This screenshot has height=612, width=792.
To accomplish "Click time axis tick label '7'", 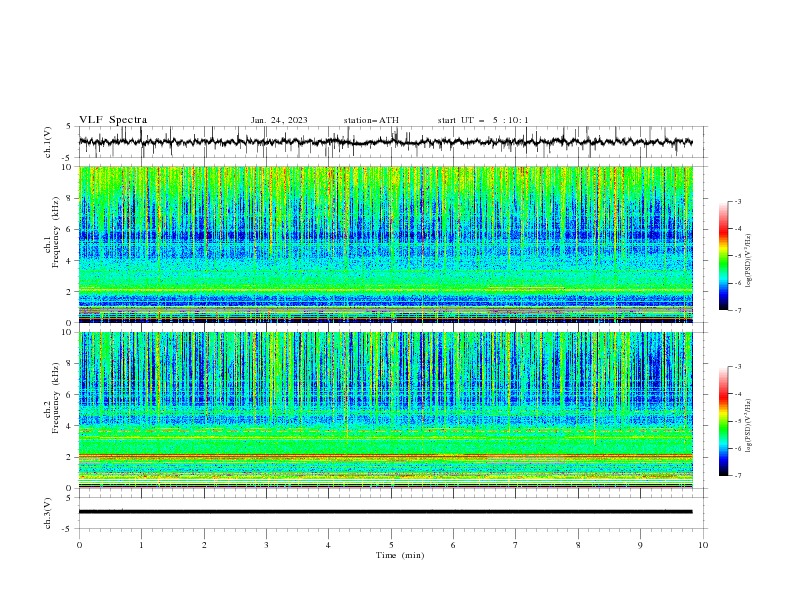I will 516,545.
